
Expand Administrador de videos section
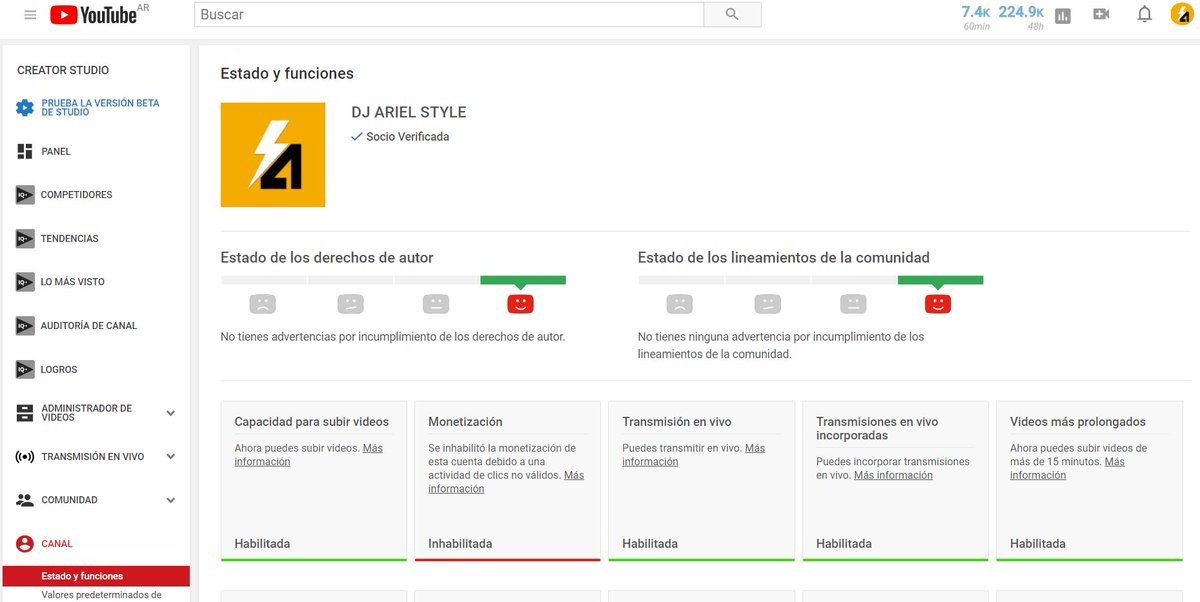click(171, 413)
